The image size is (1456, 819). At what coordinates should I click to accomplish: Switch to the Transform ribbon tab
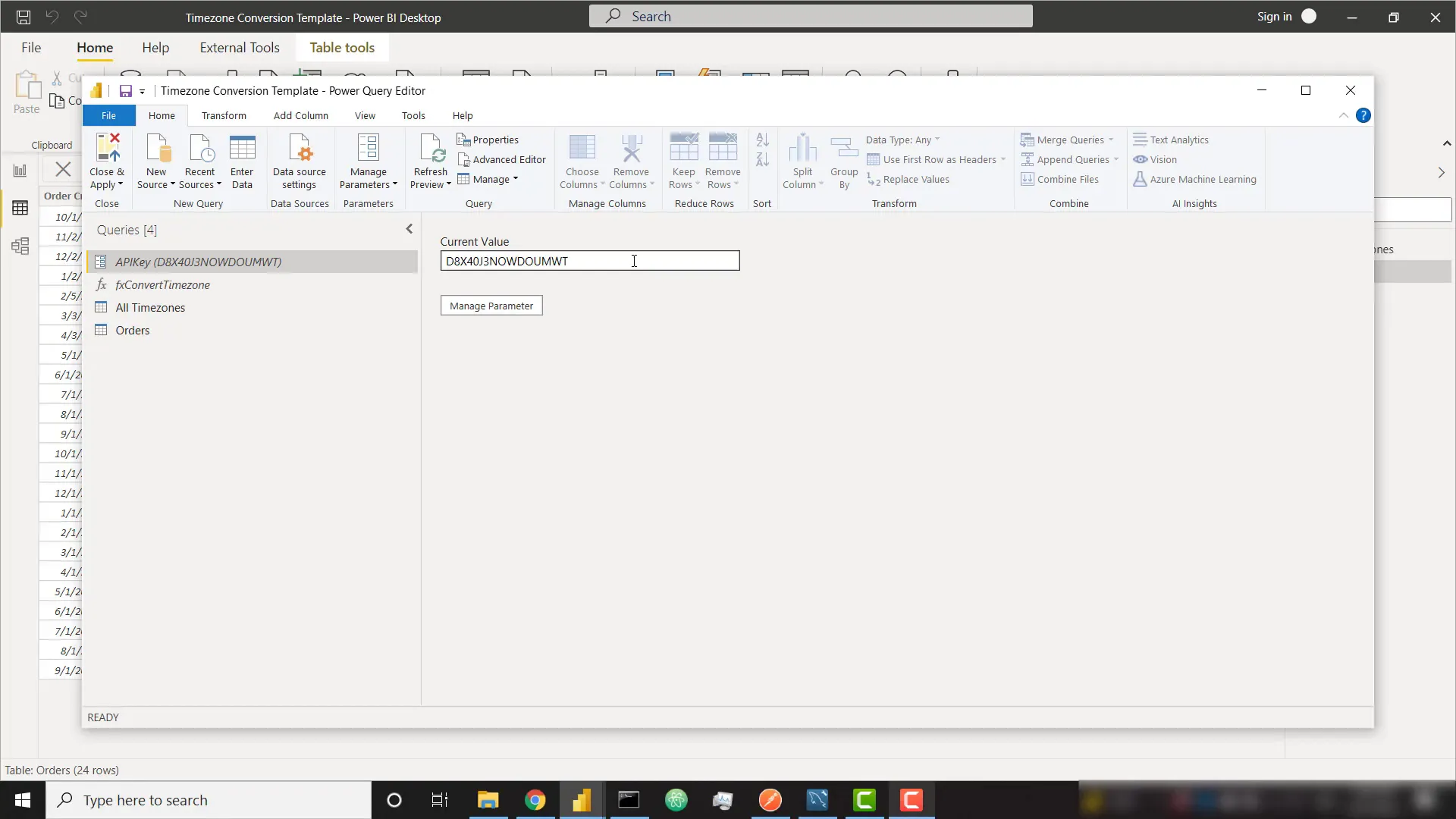pyautogui.click(x=224, y=115)
